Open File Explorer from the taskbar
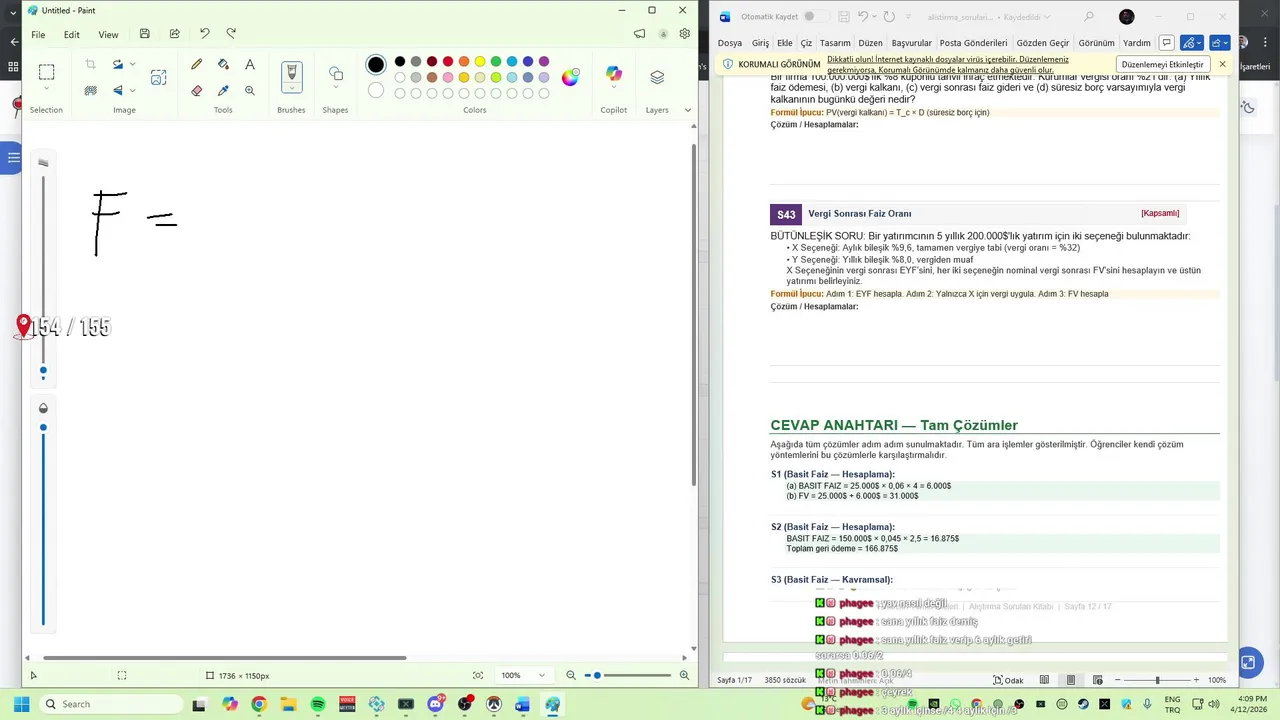Image resolution: width=1280 pixels, height=720 pixels. click(288, 704)
